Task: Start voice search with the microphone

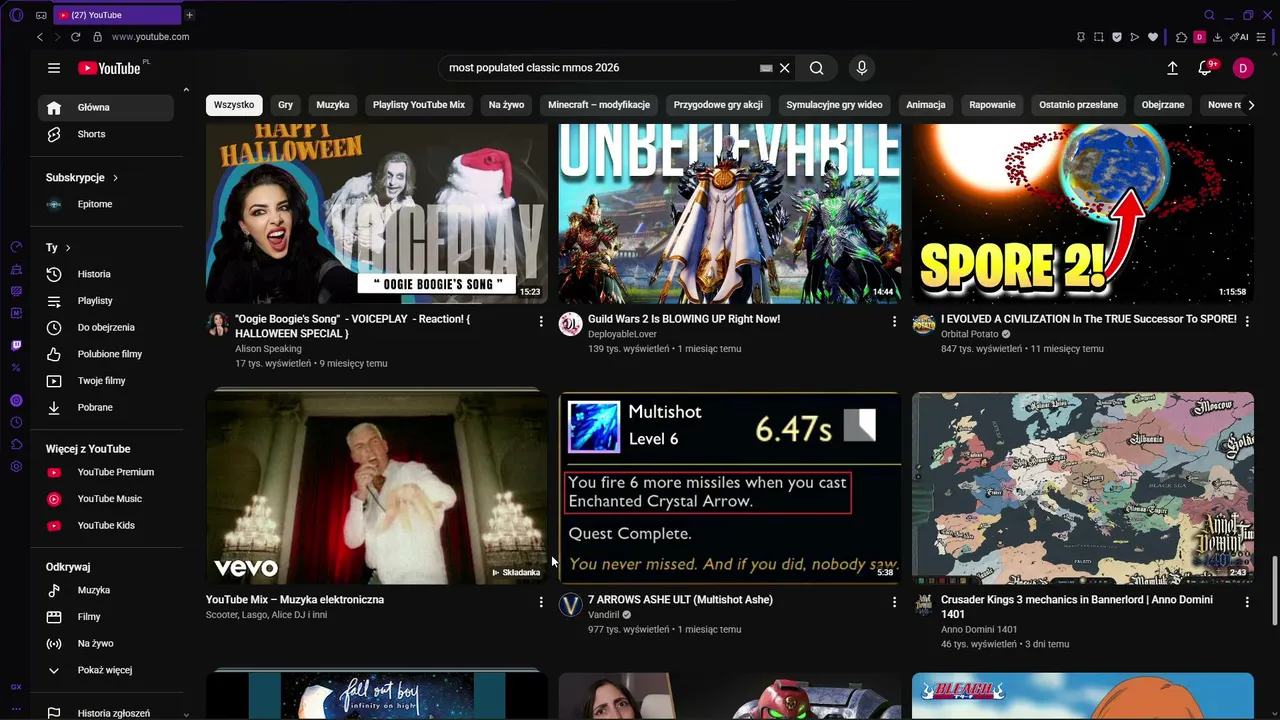Action: pos(862,68)
